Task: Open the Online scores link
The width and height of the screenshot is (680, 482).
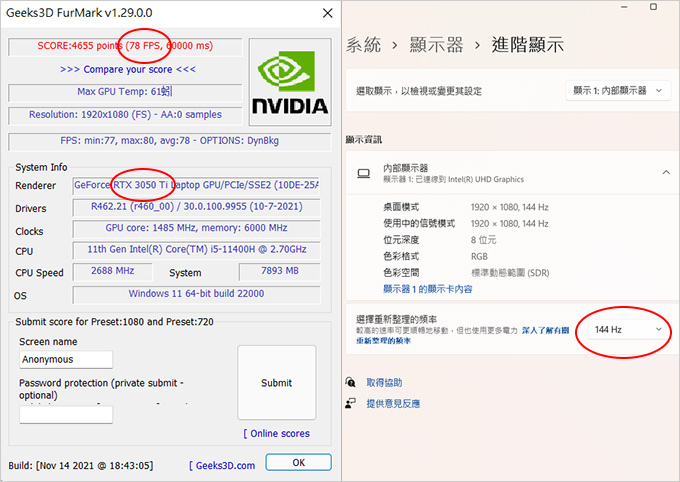Action: 277,433
